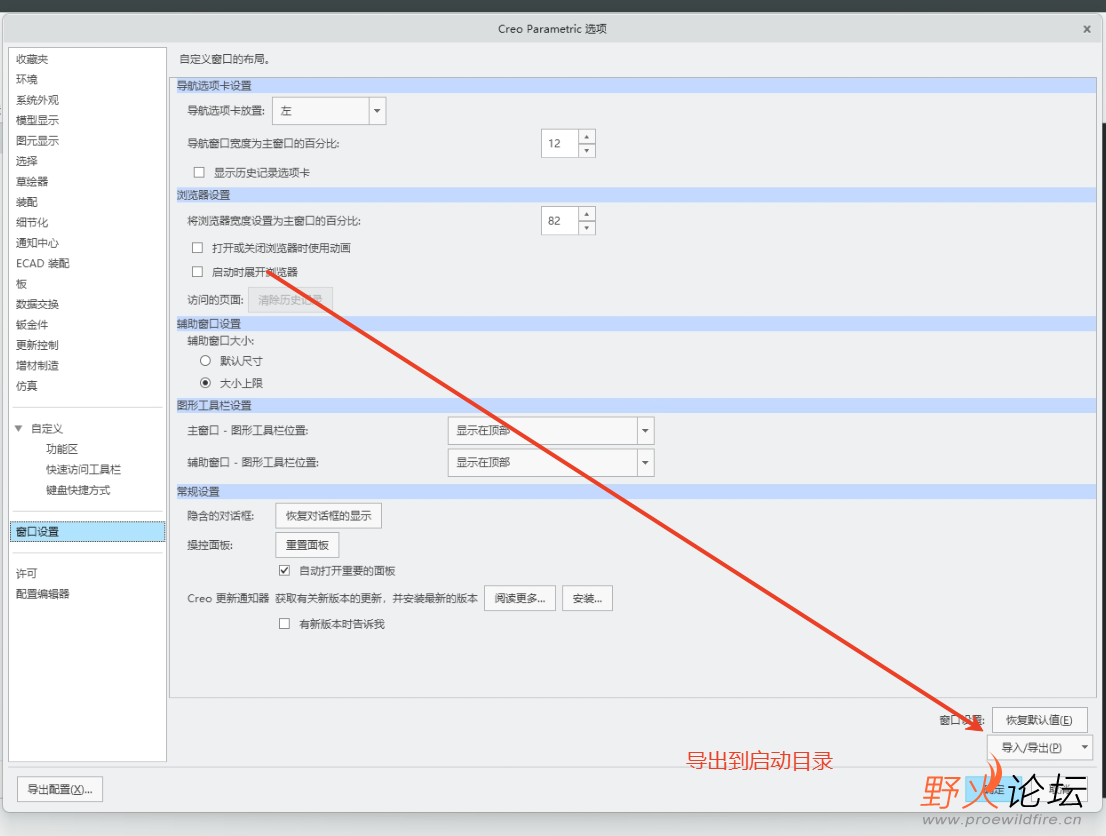This screenshot has width=1106, height=836.
Task: Open 辅助窗口 graphics toolbar position dropdown
Action: pyautogui.click(x=645, y=463)
